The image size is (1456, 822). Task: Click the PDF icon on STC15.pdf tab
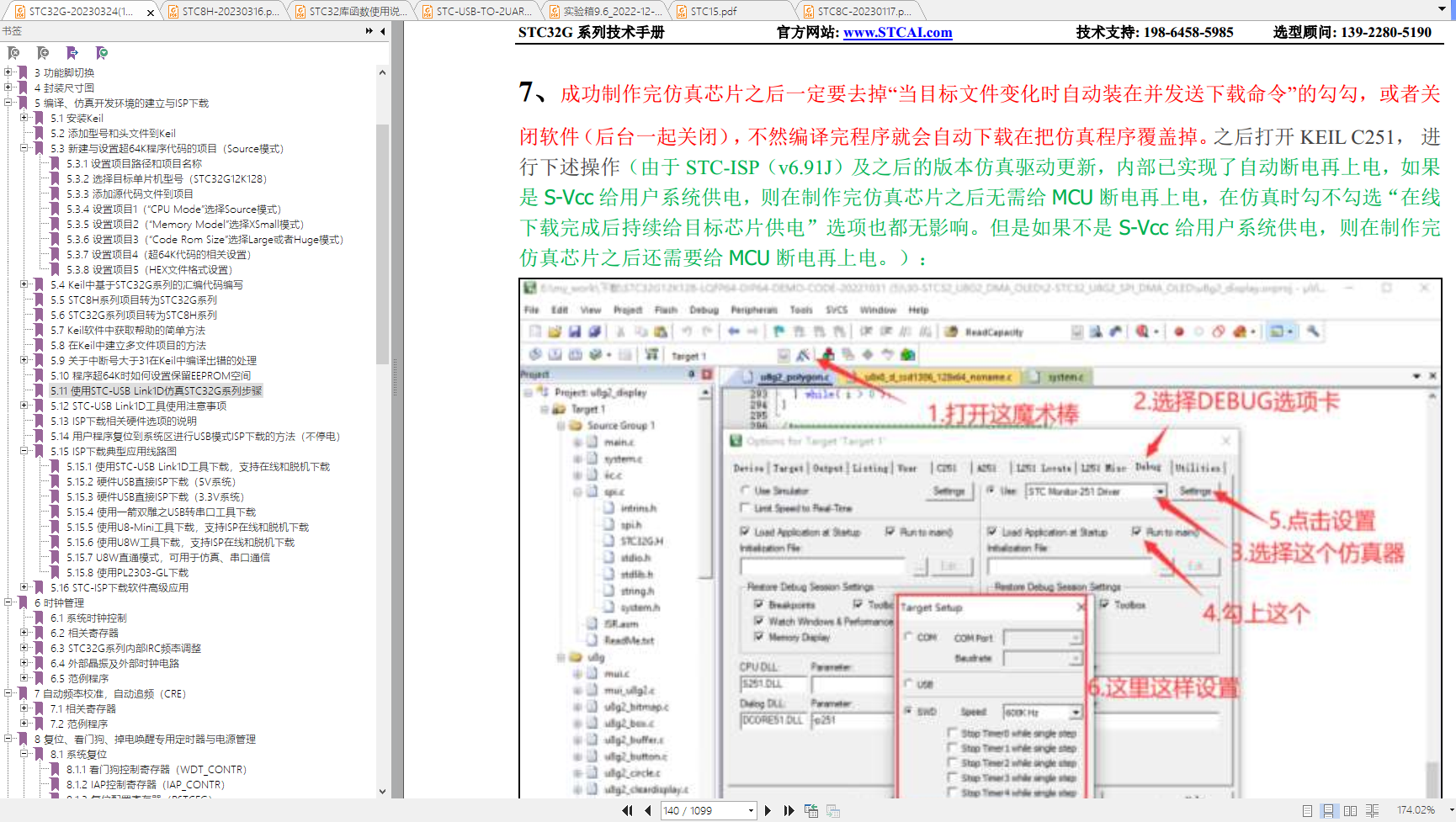tap(682, 12)
